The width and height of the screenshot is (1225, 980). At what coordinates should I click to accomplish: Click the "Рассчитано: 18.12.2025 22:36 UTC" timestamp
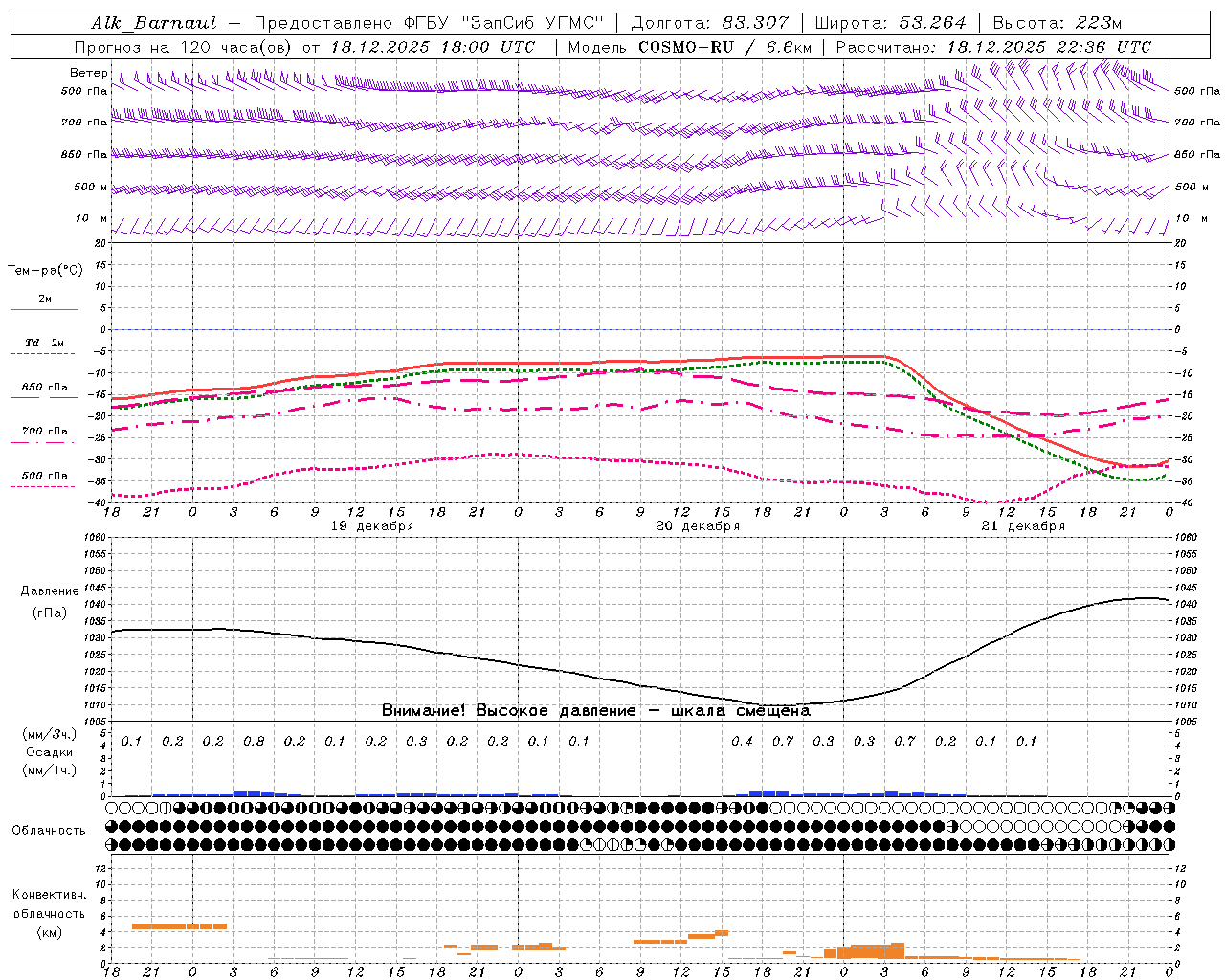coord(993,47)
